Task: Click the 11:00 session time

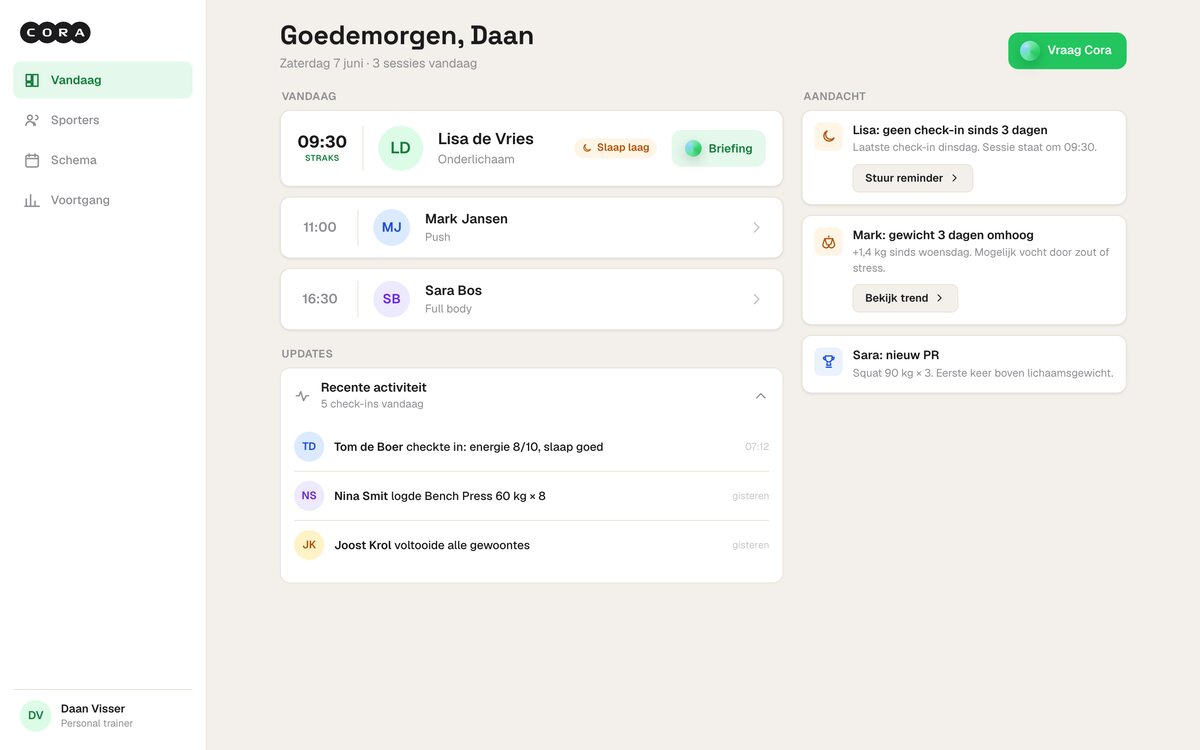Action: [x=320, y=228]
